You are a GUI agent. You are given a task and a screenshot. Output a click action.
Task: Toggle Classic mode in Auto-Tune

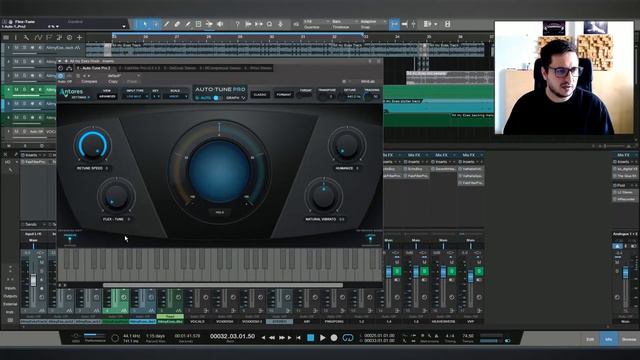pyautogui.click(x=260, y=95)
